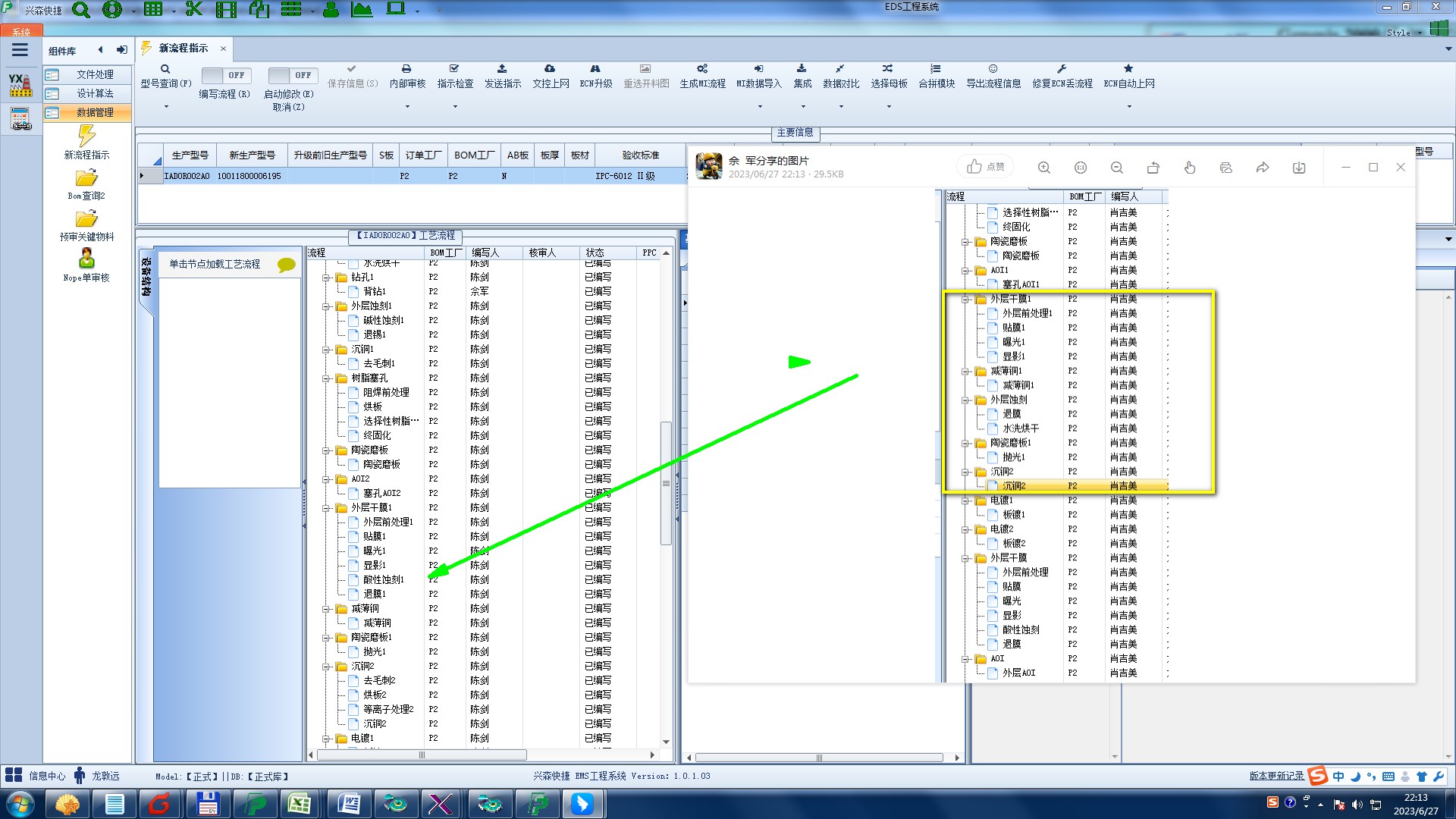This screenshot has width=1456, height=819.
Task: Click the 型号查询 search icon
Action: click(165, 69)
